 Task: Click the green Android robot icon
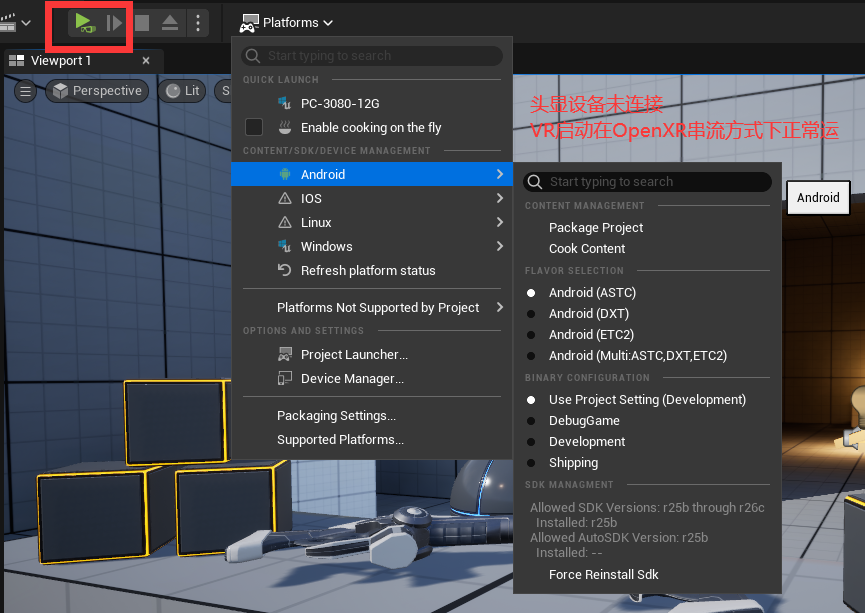tap(285, 174)
